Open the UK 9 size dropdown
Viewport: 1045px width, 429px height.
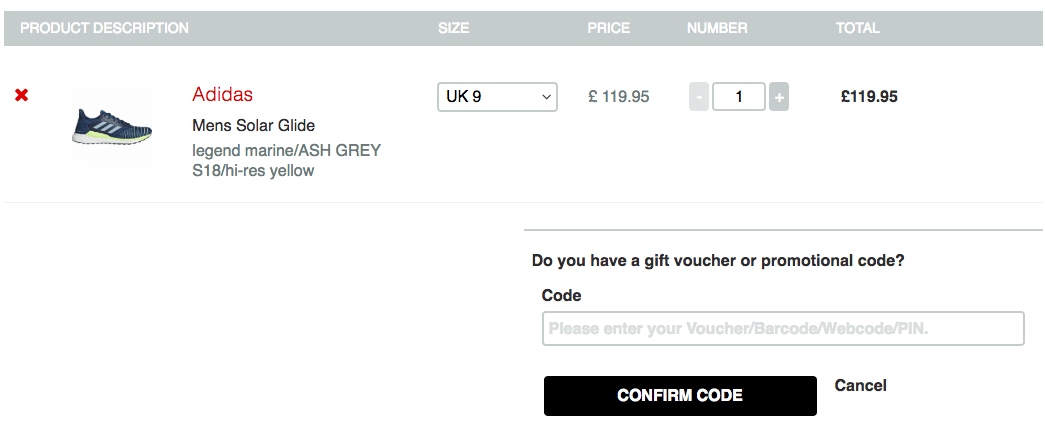pyautogui.click(x=497, y=97)
